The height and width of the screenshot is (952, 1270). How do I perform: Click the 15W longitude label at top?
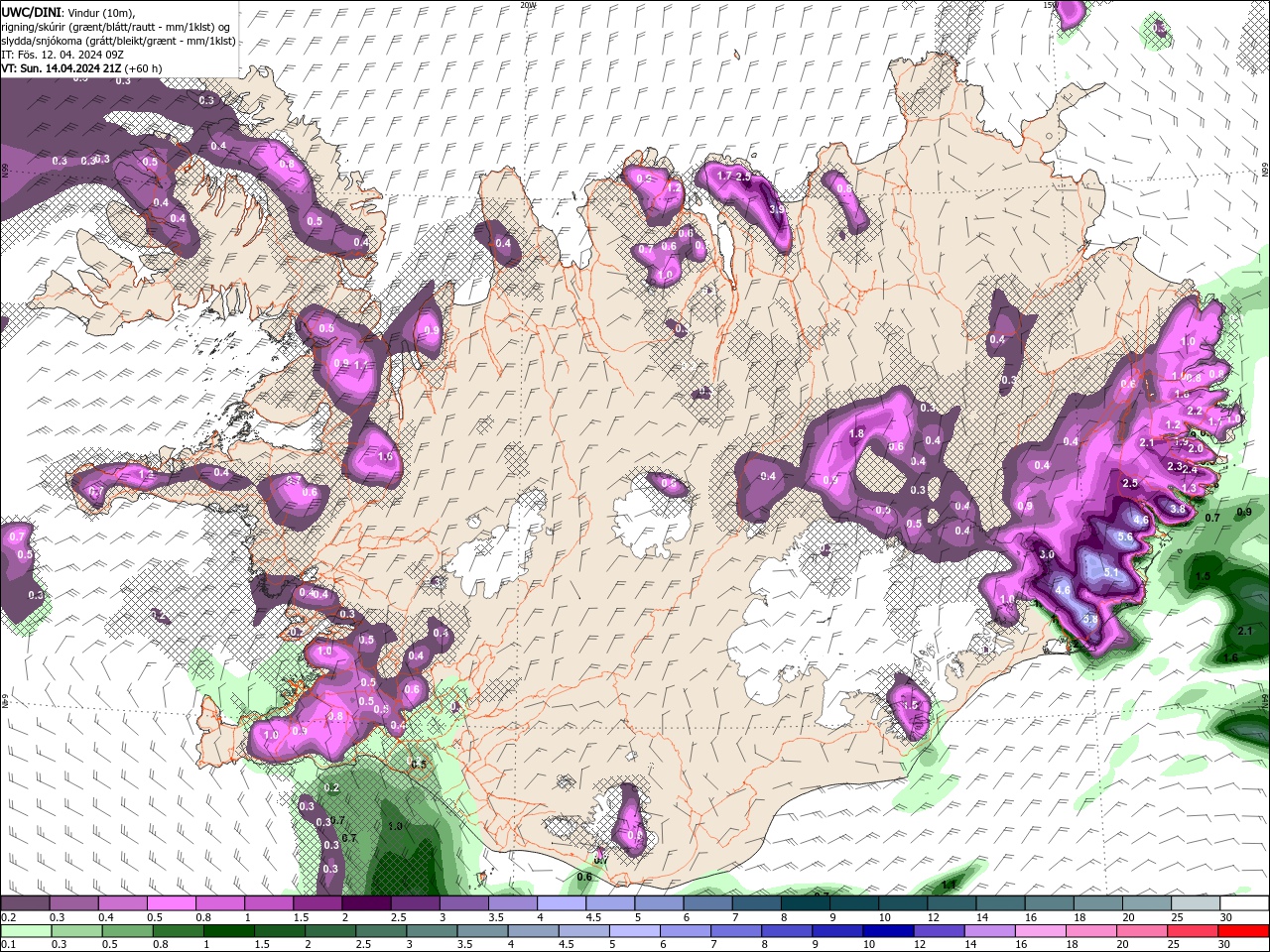click(x=1052, y=5)
